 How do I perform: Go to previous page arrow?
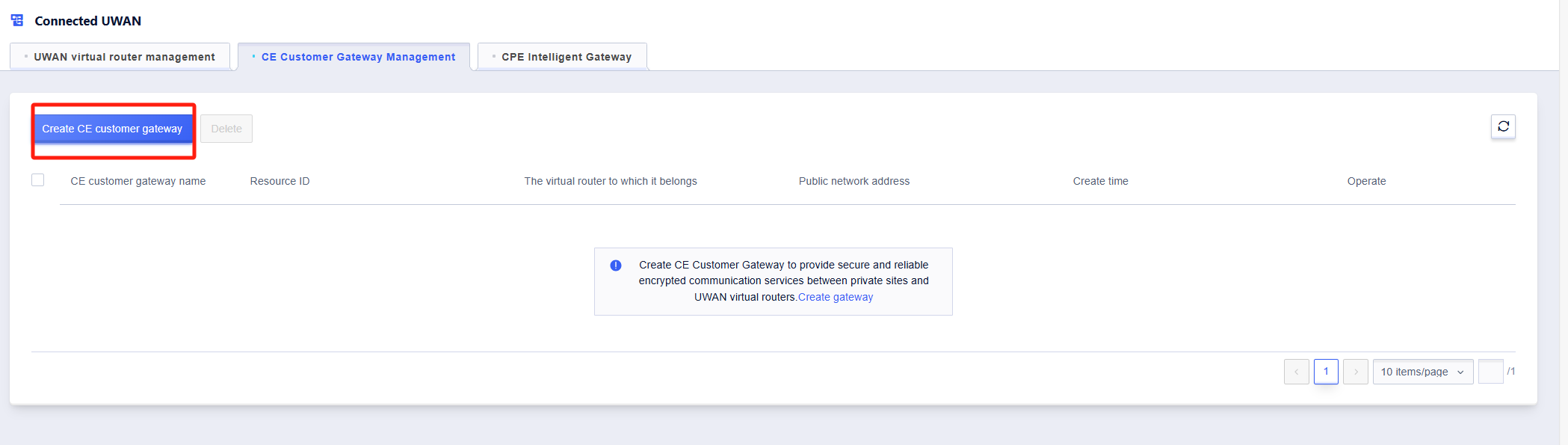point(1297,372)
